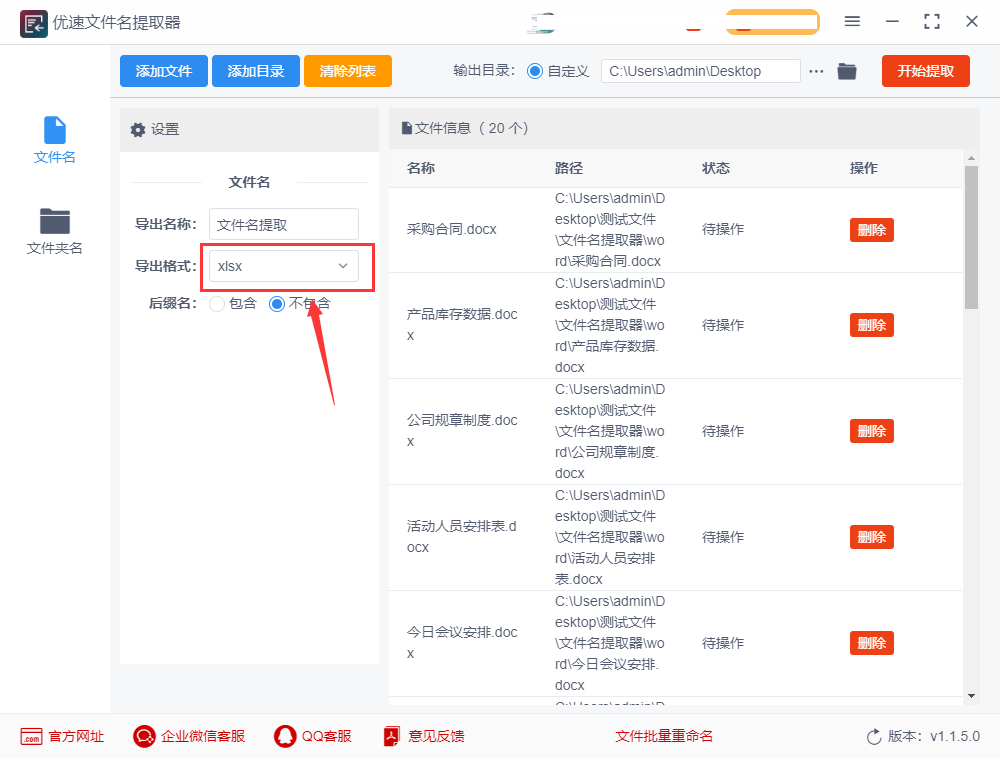Choose 不包含 suffix option
The image size is (1000, 760).
pos(277,304)
